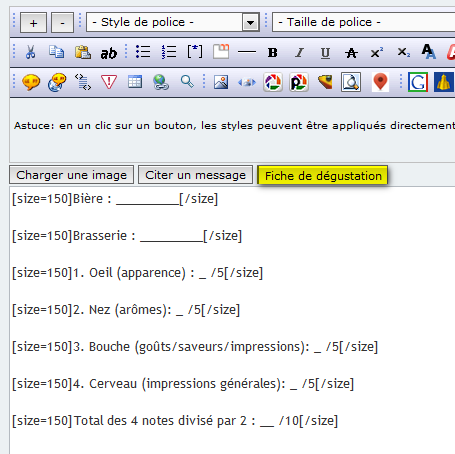Click the minus button to shrink editor
This screenshot has height=454, width=455.
pyautogui.click(x=62, y=23)
